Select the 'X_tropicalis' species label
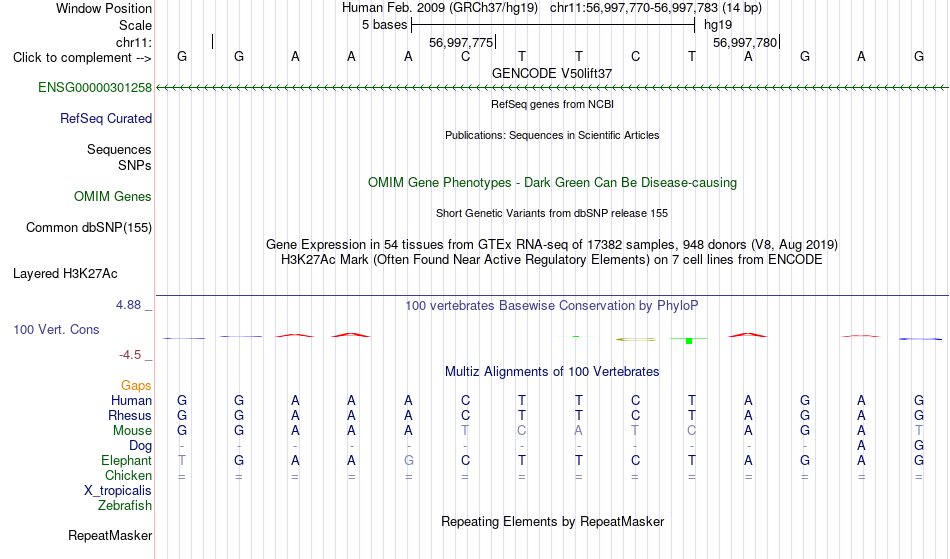Screen dimensions: 950x559 pos(118,491)
